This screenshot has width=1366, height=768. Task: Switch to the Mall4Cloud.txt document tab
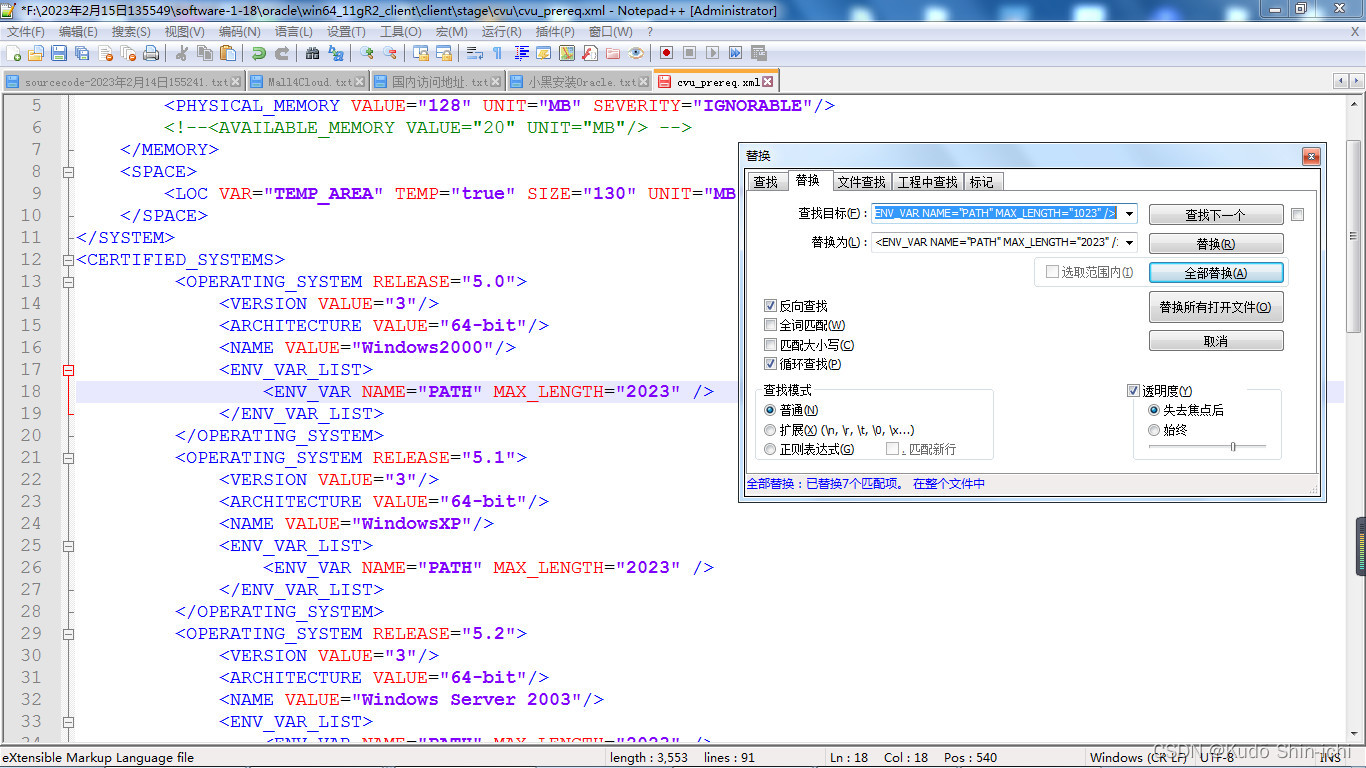pos(309,82)
